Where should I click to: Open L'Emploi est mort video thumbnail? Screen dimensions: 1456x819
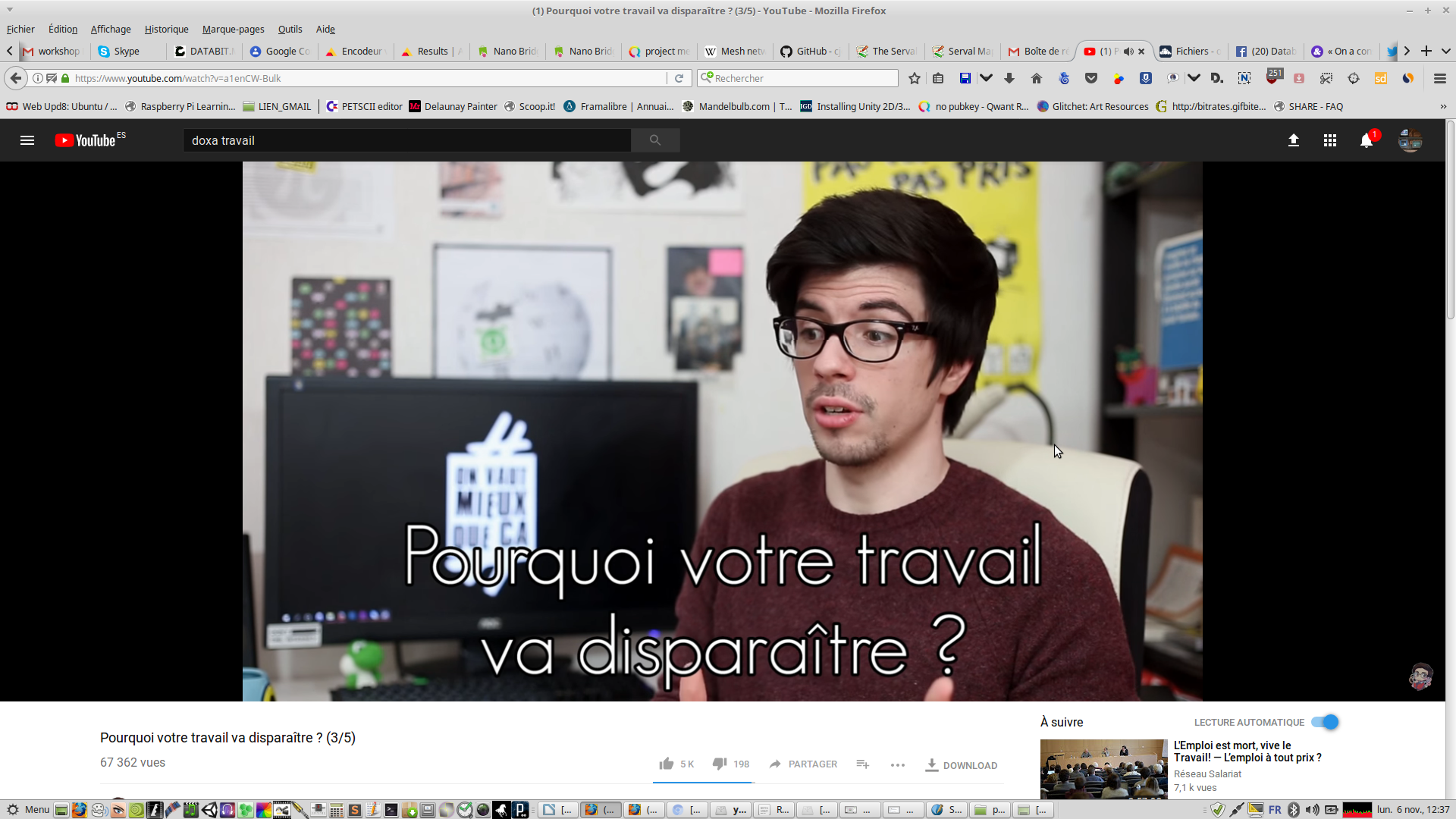point(1103,768)
